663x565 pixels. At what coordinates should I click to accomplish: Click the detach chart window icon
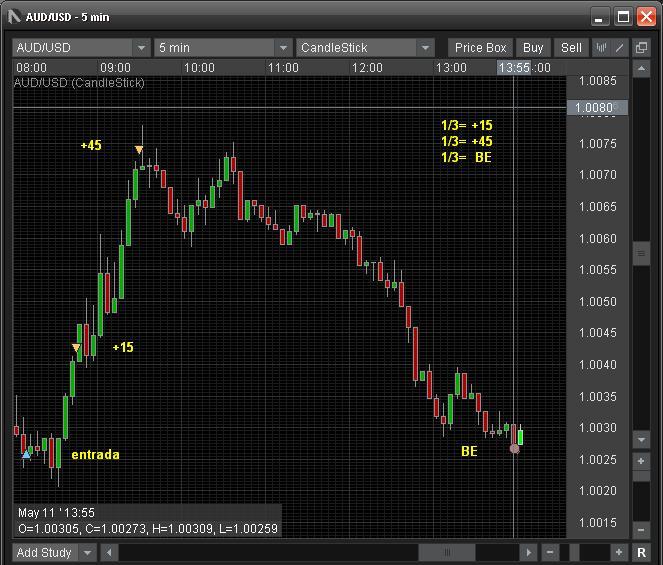coord(642,48)
